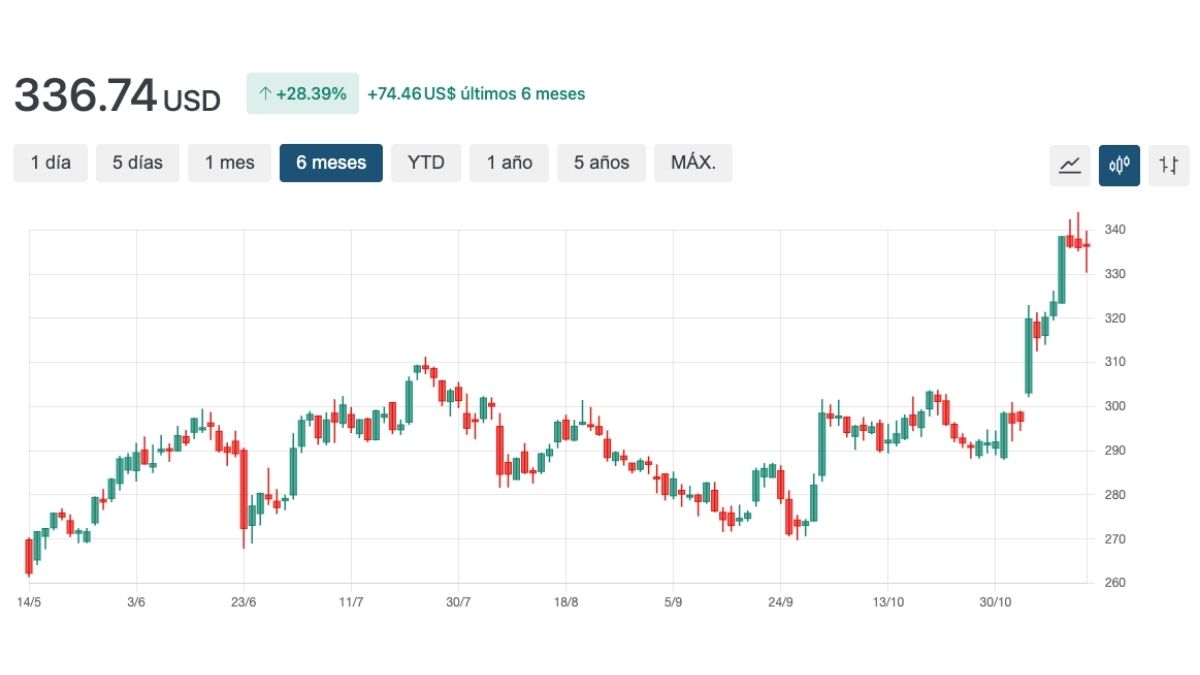Click the 336.74 USD price value
The image size is (1200, 675).
pyautogui.click(x=116, y=96)
